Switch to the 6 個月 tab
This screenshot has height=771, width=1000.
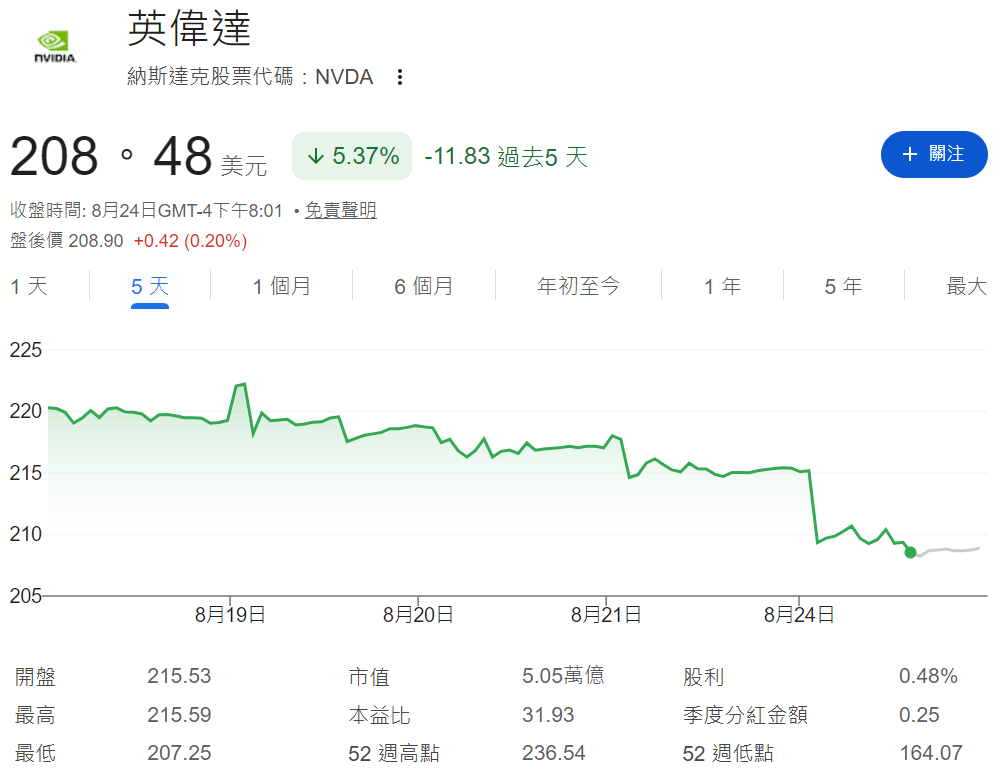(x=423, y=286)
